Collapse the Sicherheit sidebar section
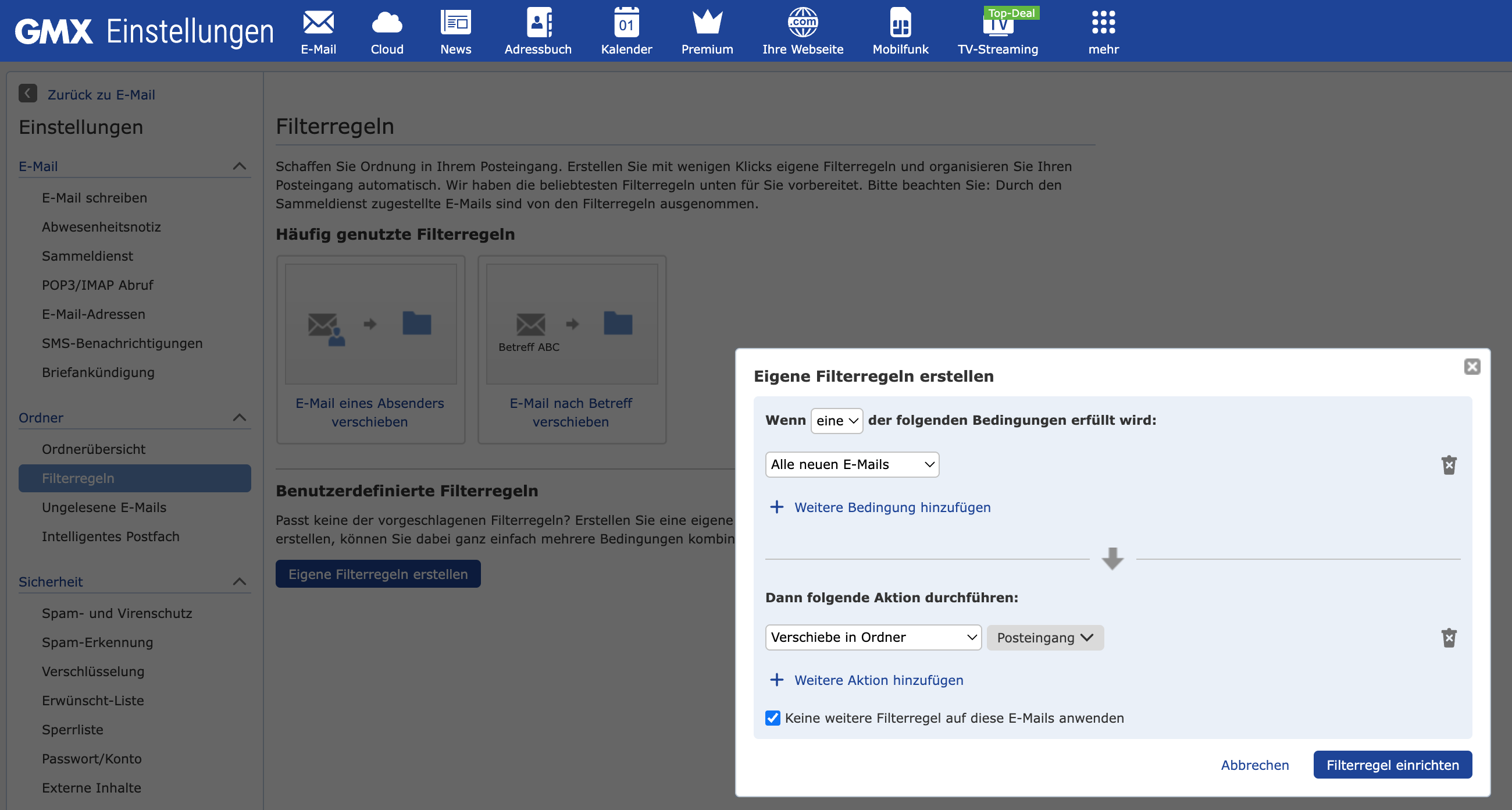The image size is (1512, 810). pyautogui.click(x=239, y=581)
